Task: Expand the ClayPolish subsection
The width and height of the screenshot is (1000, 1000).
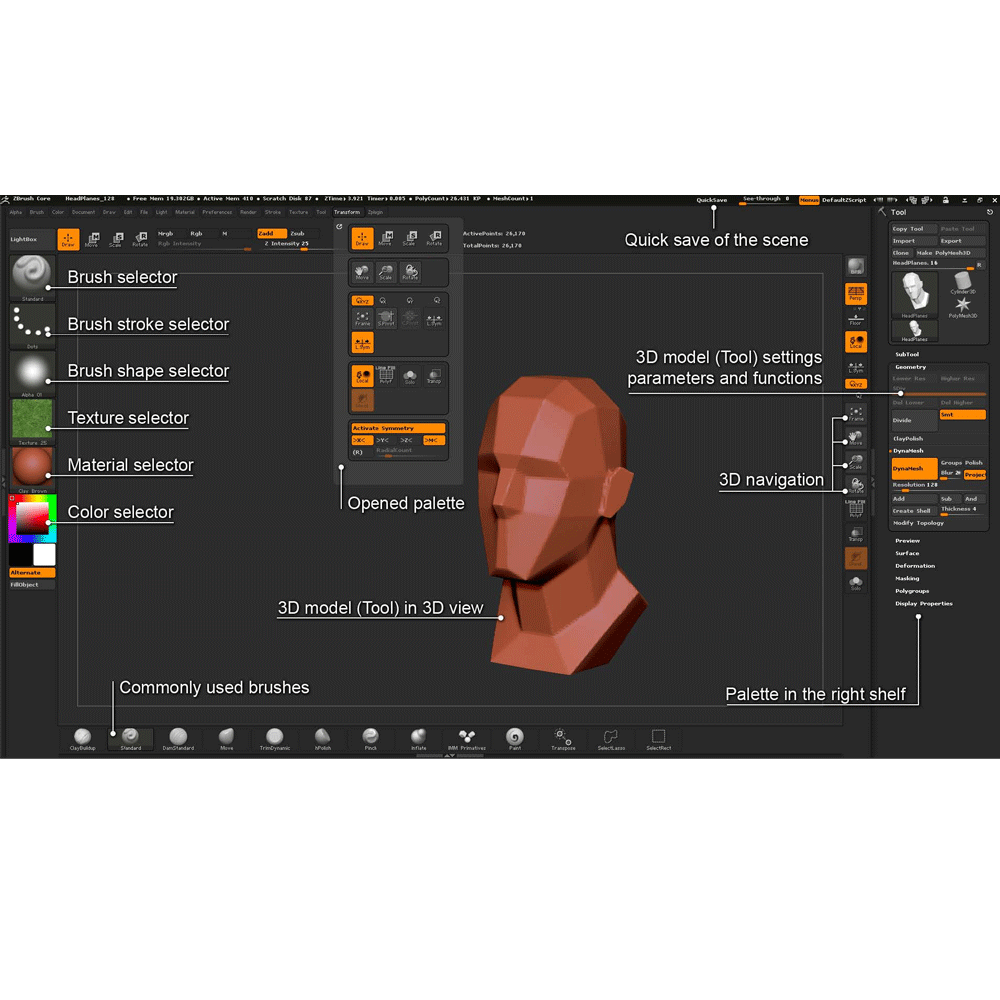Action: [908, 439]
